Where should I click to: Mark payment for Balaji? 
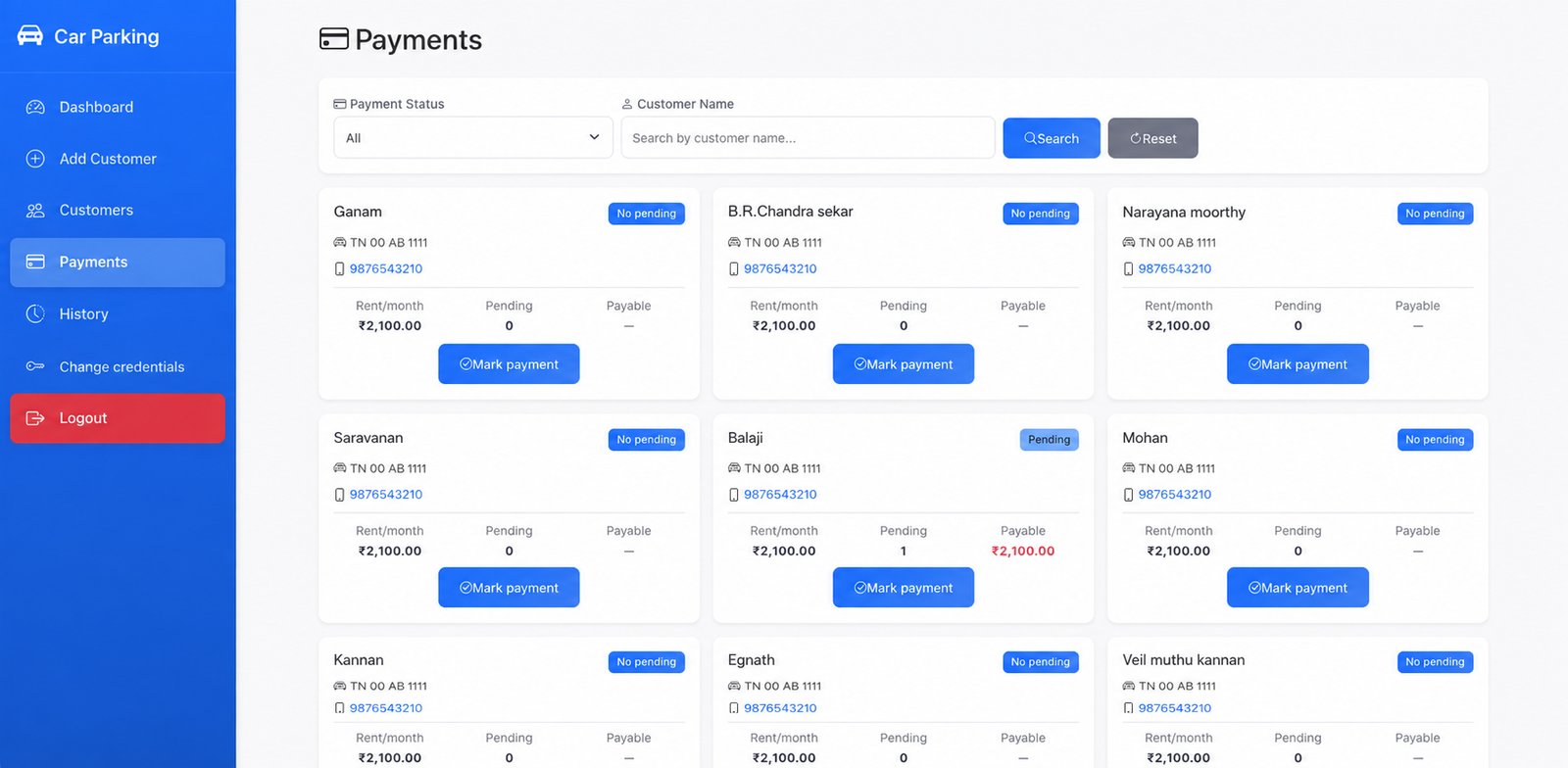click(x=904, y=588)
